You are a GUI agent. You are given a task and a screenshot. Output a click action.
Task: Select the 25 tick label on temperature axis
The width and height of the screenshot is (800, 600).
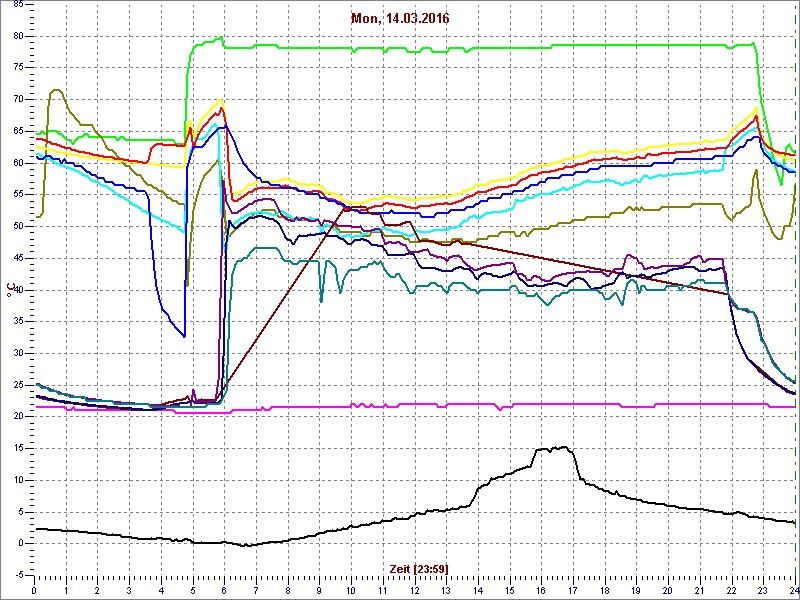[18, 385]
